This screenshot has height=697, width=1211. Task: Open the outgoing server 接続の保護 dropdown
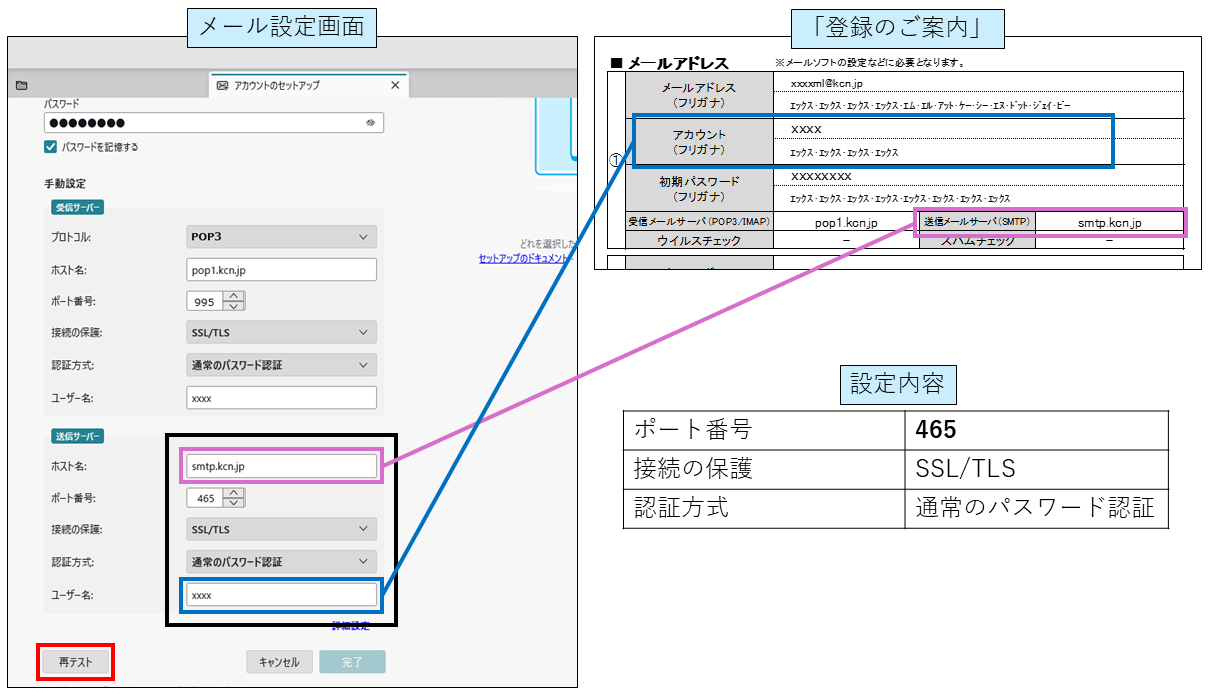pos(280,528)
